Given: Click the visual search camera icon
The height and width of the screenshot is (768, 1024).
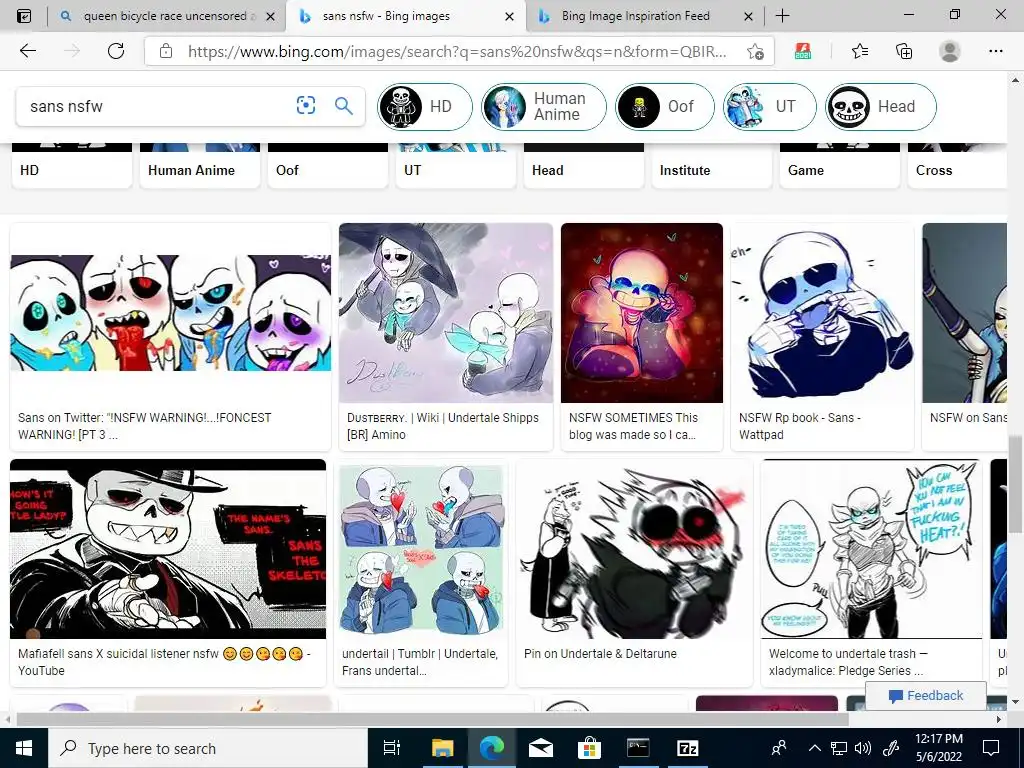Looking at the screenshot, I should coord(306,105).
